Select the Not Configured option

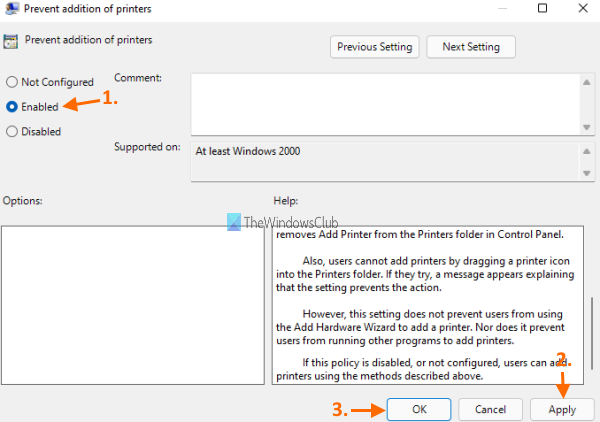pos(12,82)
